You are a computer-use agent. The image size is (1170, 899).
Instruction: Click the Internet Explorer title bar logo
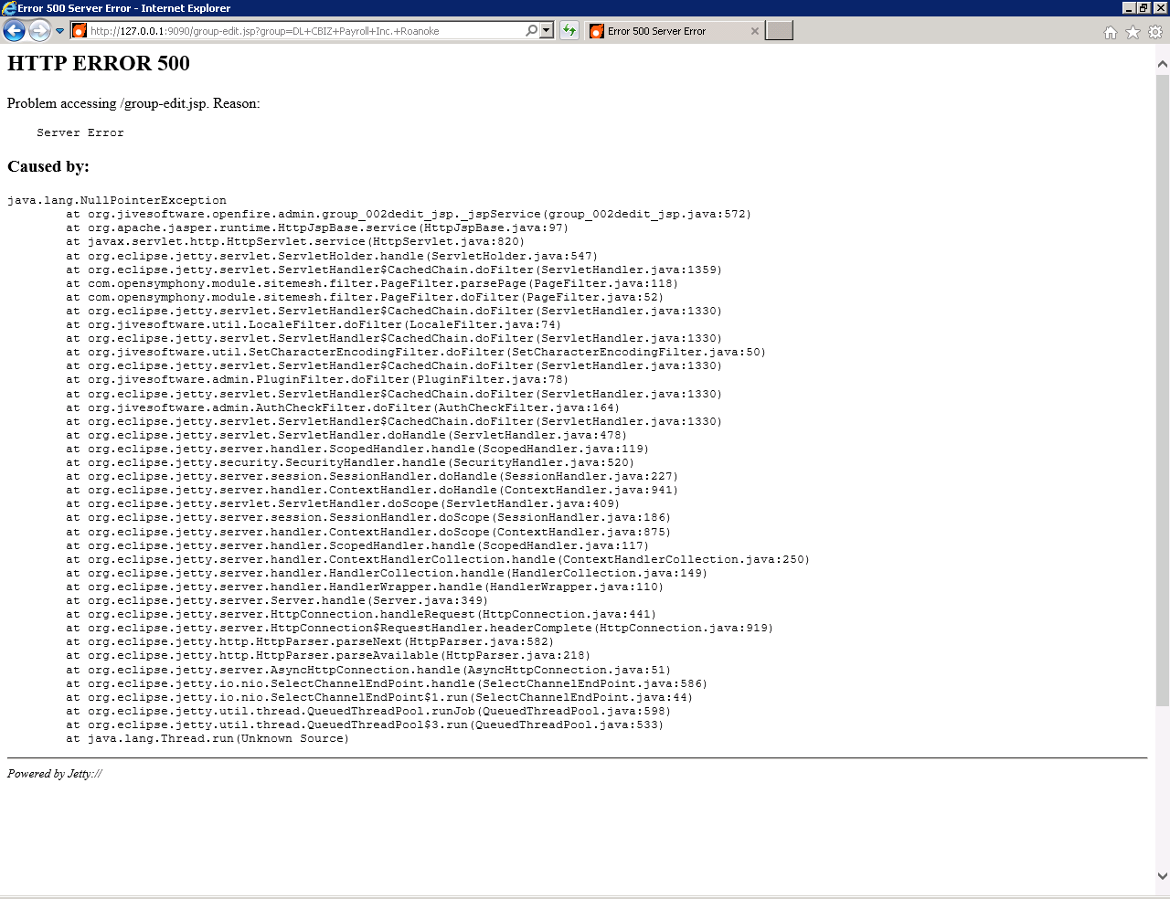tap(9, 8)
